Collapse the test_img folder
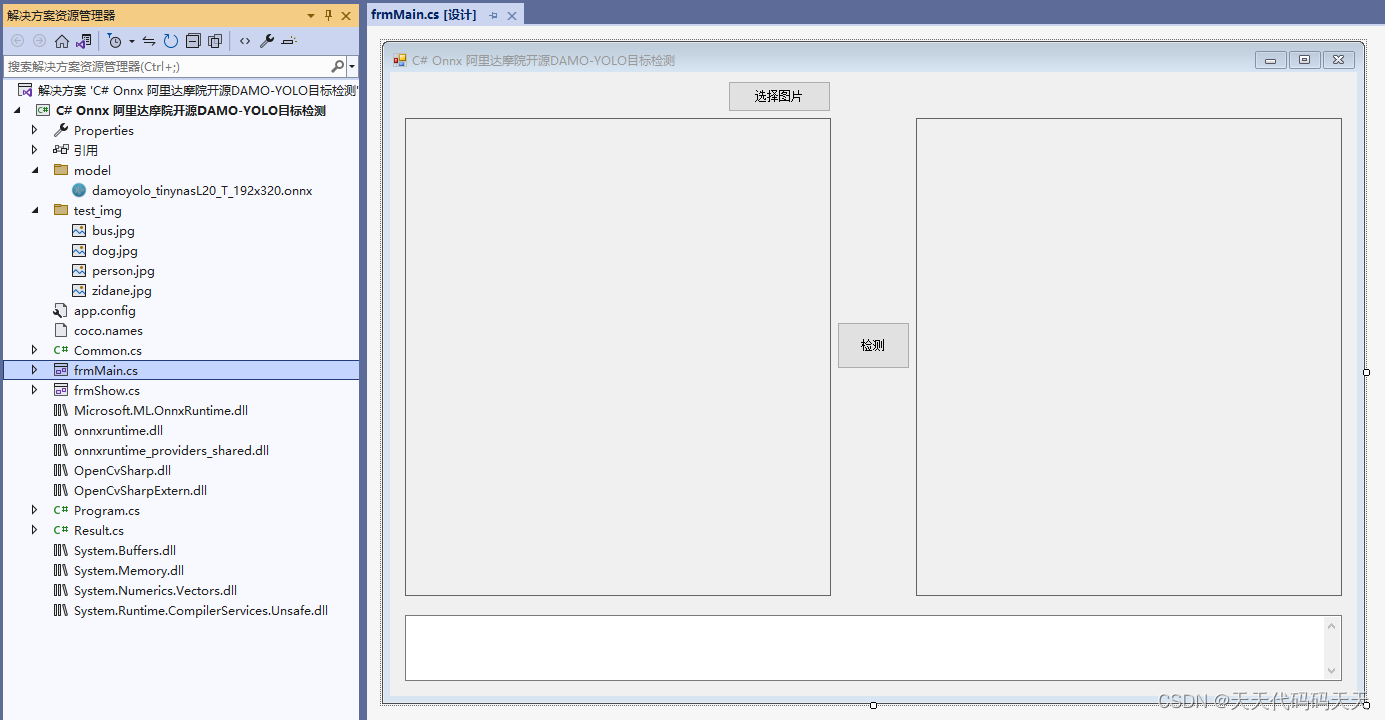Viewport: 1385px width, 720px height. pos(34,210)
